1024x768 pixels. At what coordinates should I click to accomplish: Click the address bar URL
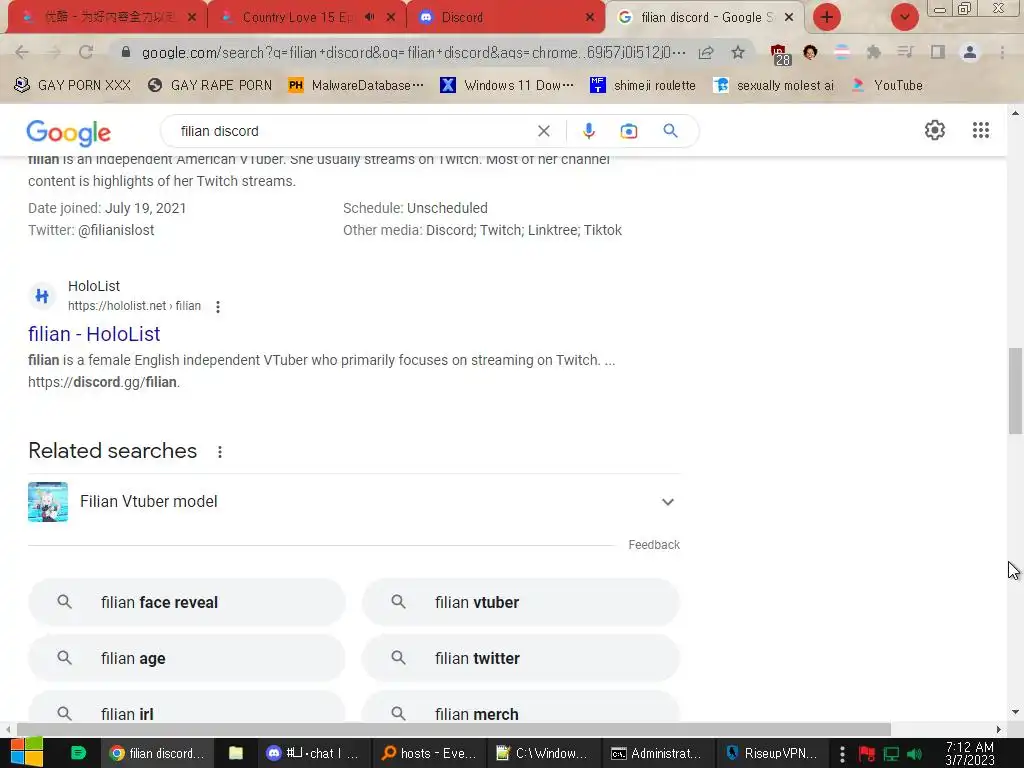pyautogui.click(x=413, y=52)
